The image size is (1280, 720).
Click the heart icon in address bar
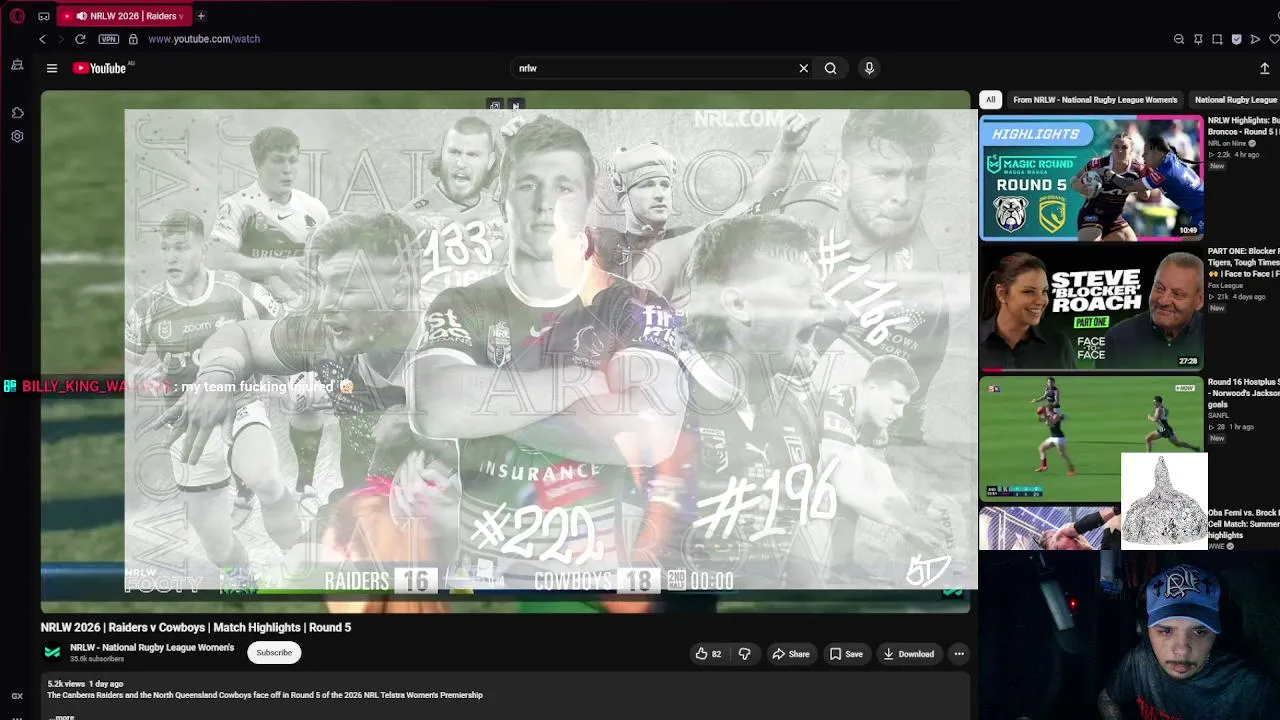point(1274,39)
